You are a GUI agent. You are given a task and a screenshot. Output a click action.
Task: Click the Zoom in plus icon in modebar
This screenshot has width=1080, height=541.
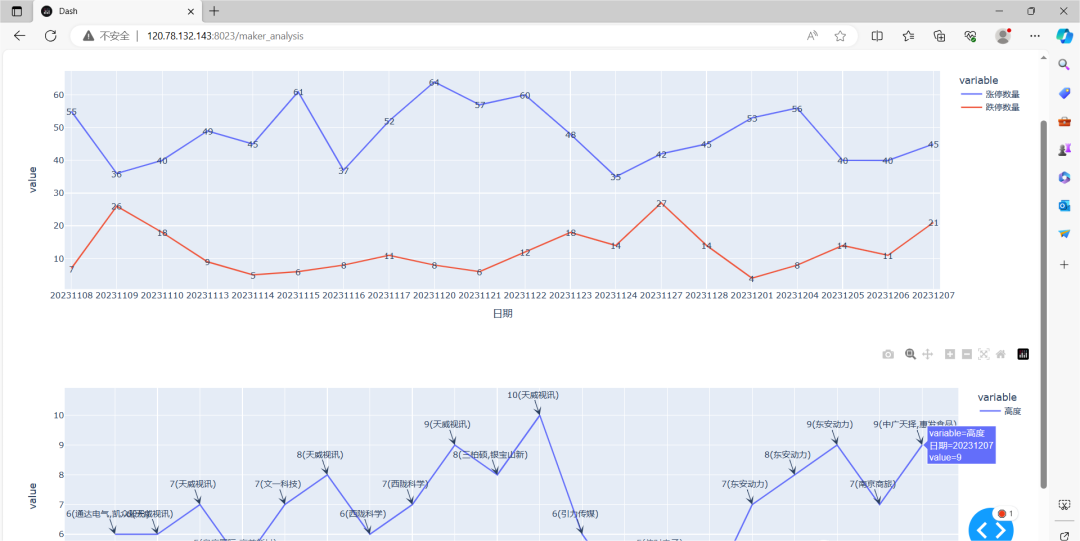(x=950, y=354)
